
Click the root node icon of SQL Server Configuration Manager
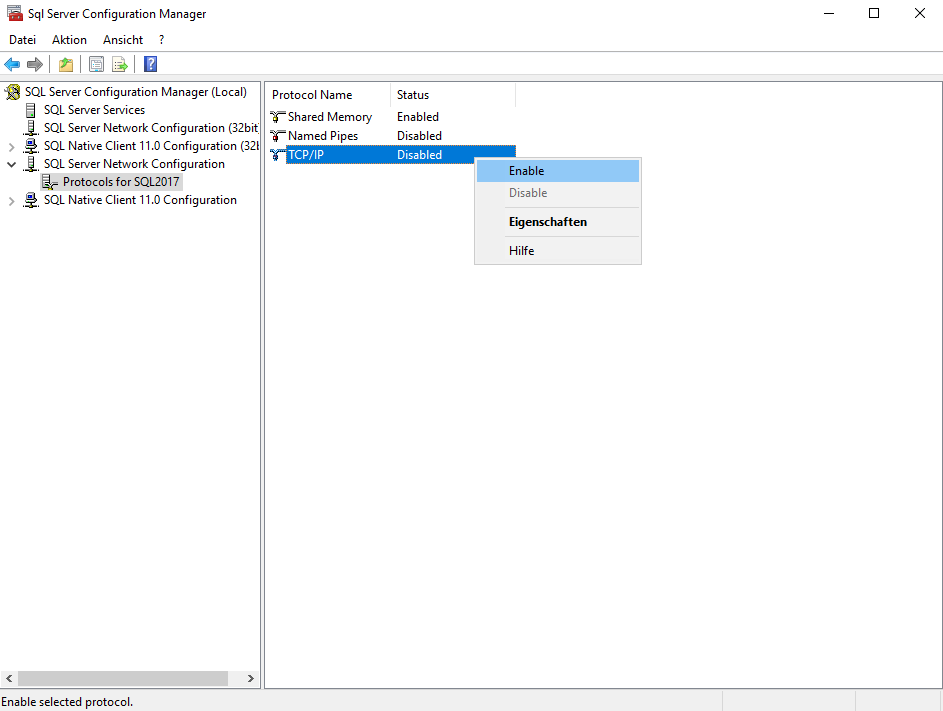click(x=13, y=92)
